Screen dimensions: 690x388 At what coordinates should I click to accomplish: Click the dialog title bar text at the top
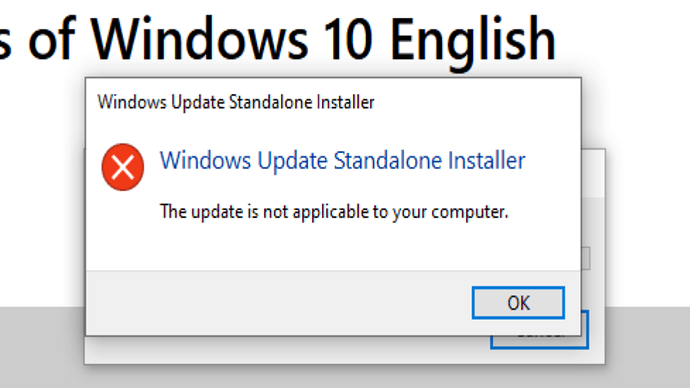click(x=236, y=102)
